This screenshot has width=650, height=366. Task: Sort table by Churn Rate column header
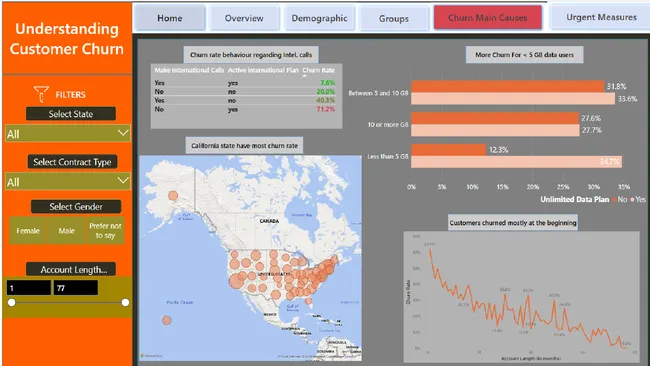pyautogui.click(x=318, y=70)
